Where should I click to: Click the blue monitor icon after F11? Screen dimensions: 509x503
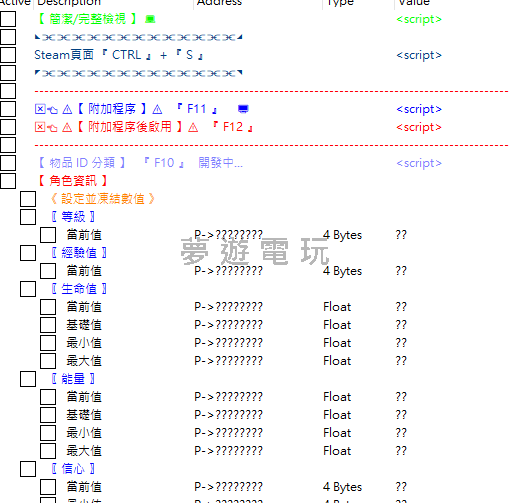tap(243, 109)
